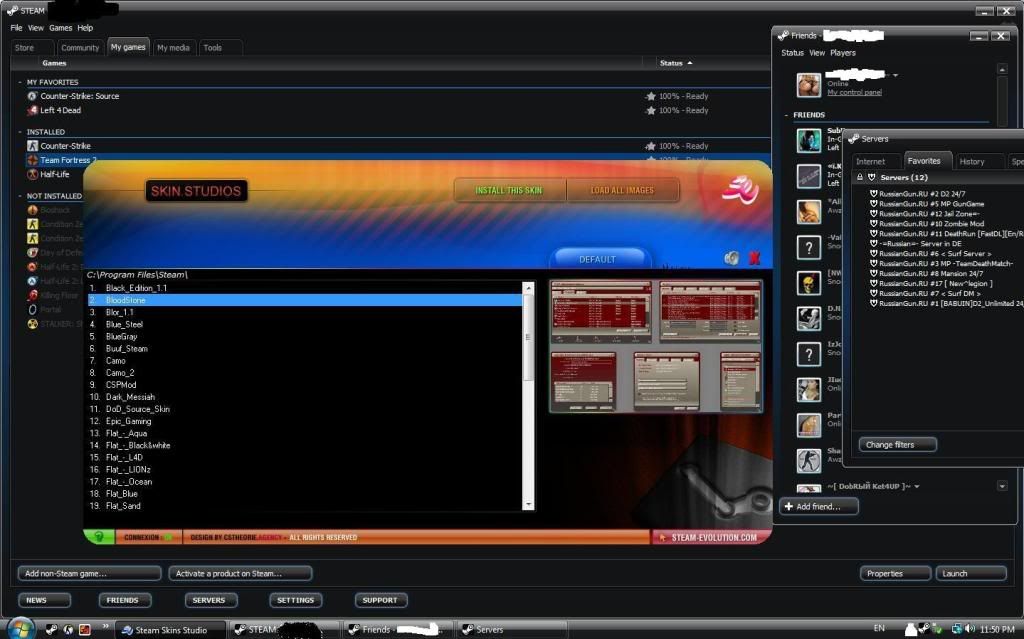
Task: Click the skin list scrollbar down arrow
Action: (528, 505)
